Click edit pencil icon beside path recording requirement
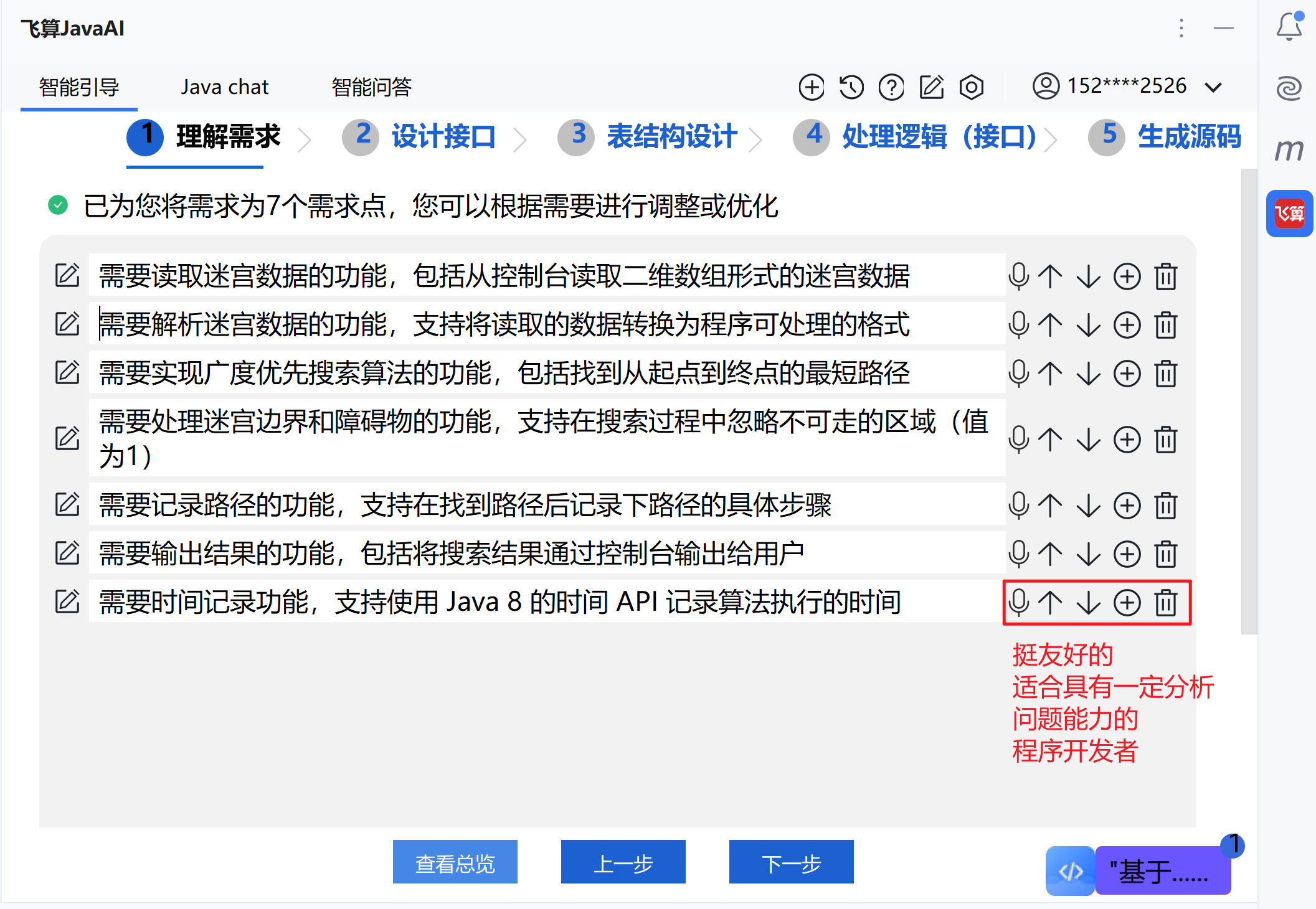1316x909 pixels. (x=67, y=505)
